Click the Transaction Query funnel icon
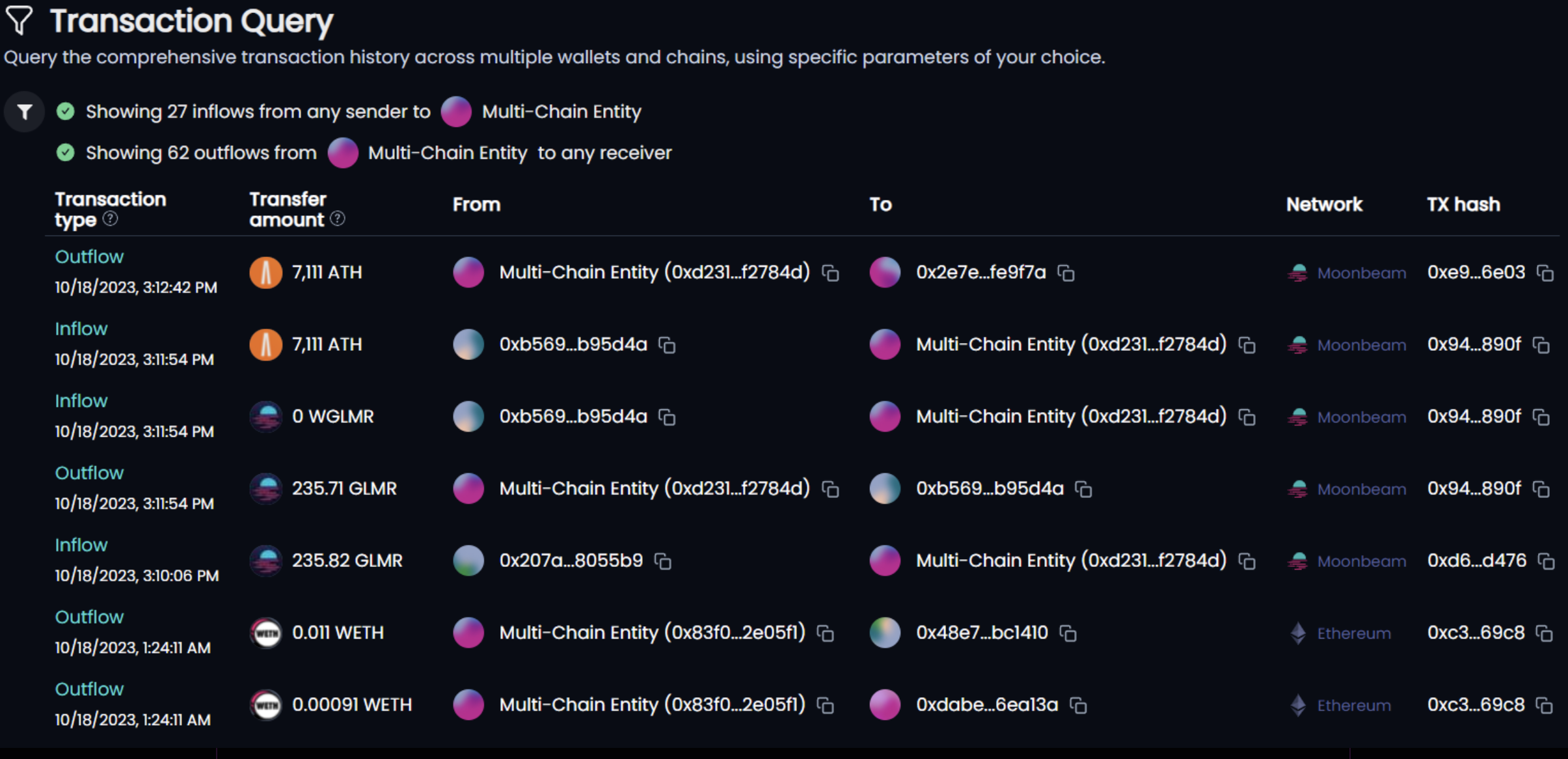Screen dimensions: 1568x759 19,20
